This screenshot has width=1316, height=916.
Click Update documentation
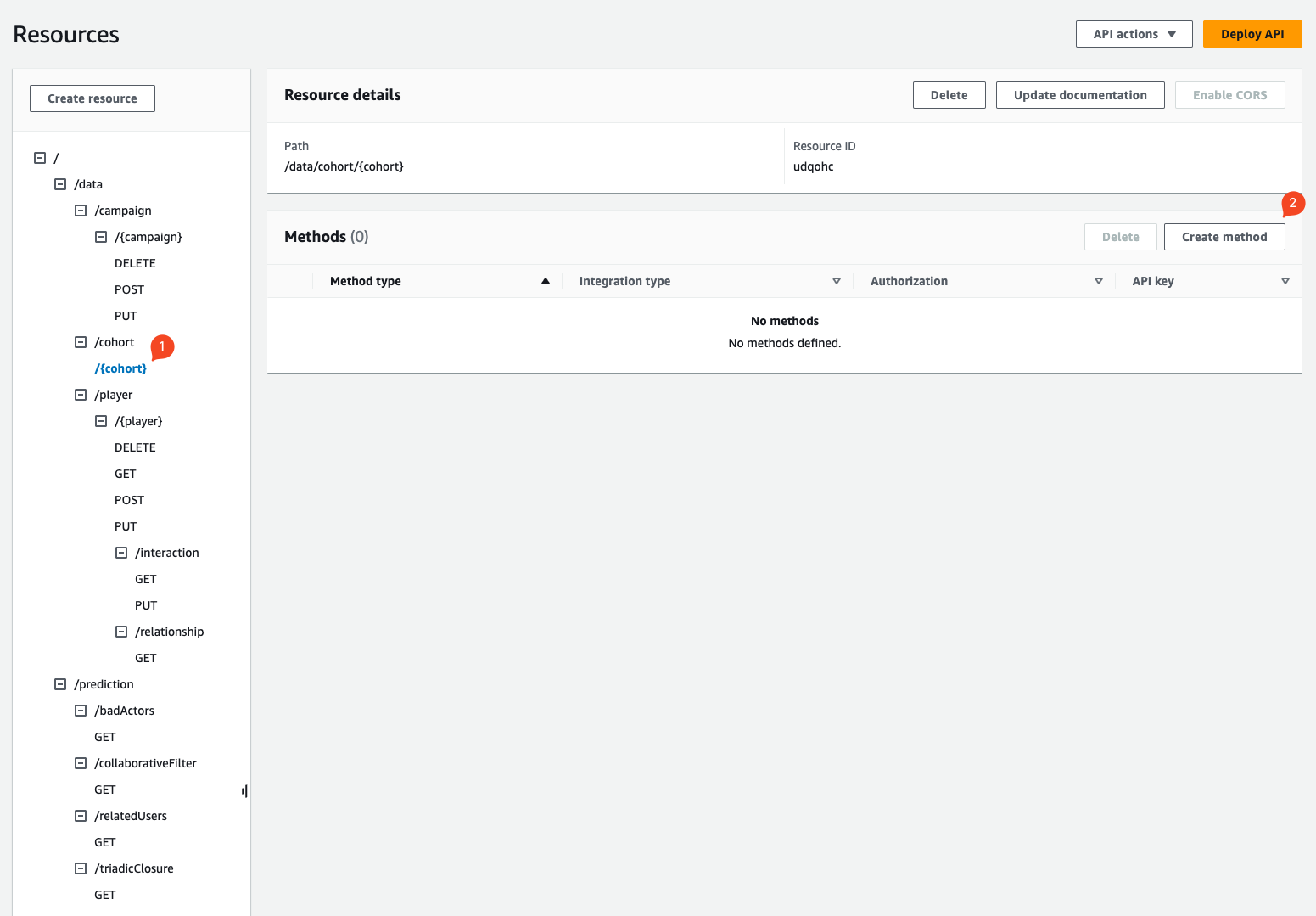click(1080, 95)
